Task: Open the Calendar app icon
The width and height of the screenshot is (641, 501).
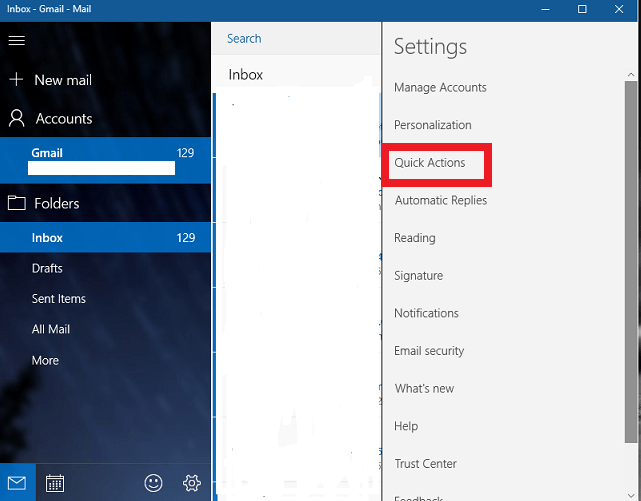Action: tap(55, 483)
